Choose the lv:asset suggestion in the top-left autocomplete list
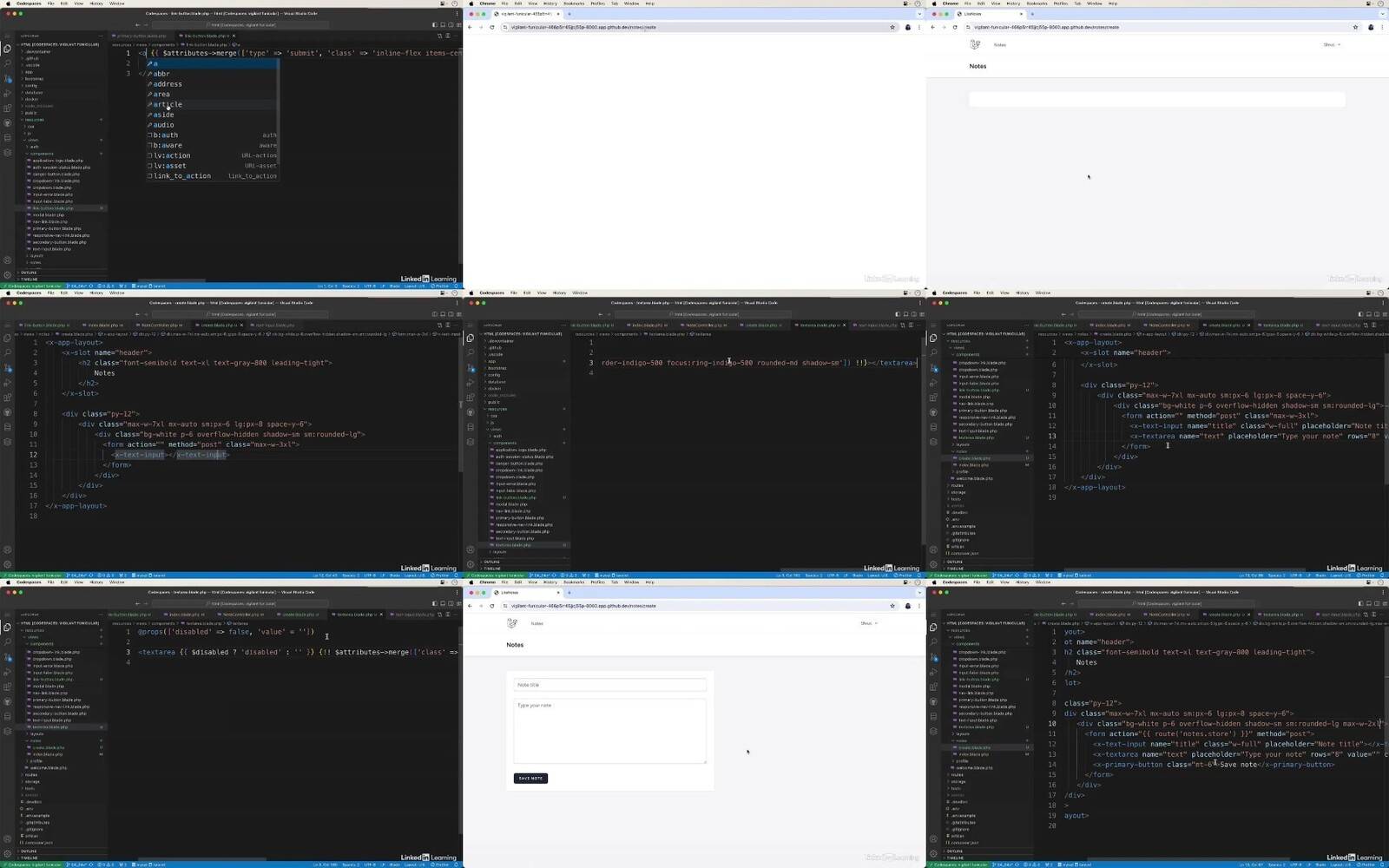The height and width of the screenshot is (868, 1389). pos(212,166)
